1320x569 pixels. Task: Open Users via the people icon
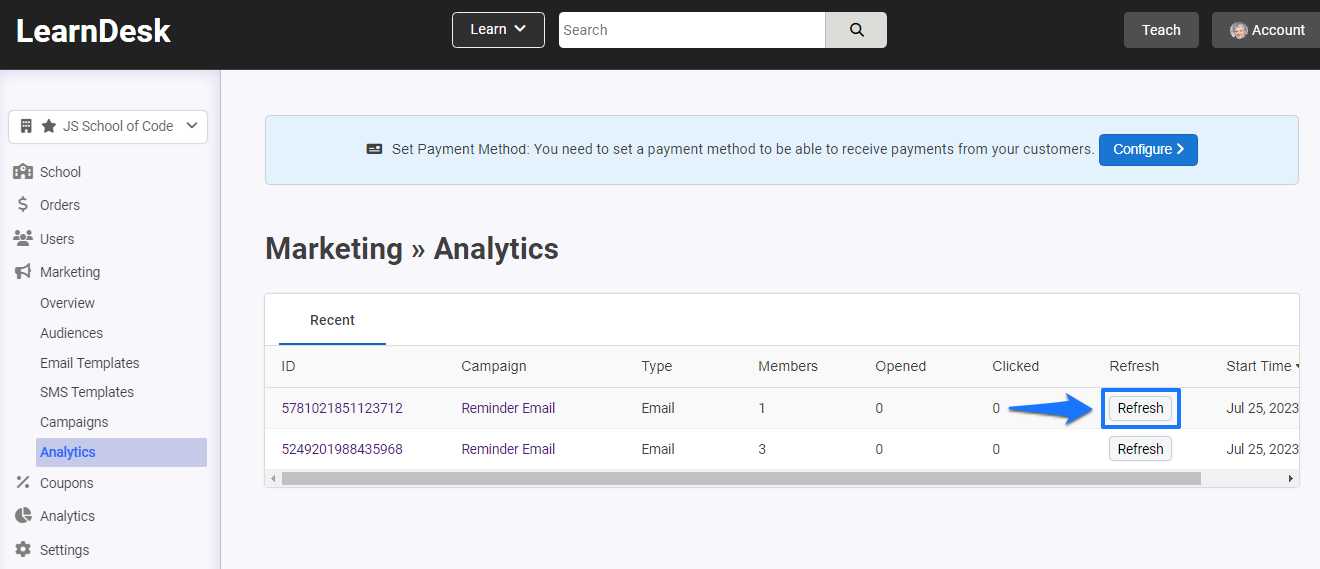(x=22, y=238)
